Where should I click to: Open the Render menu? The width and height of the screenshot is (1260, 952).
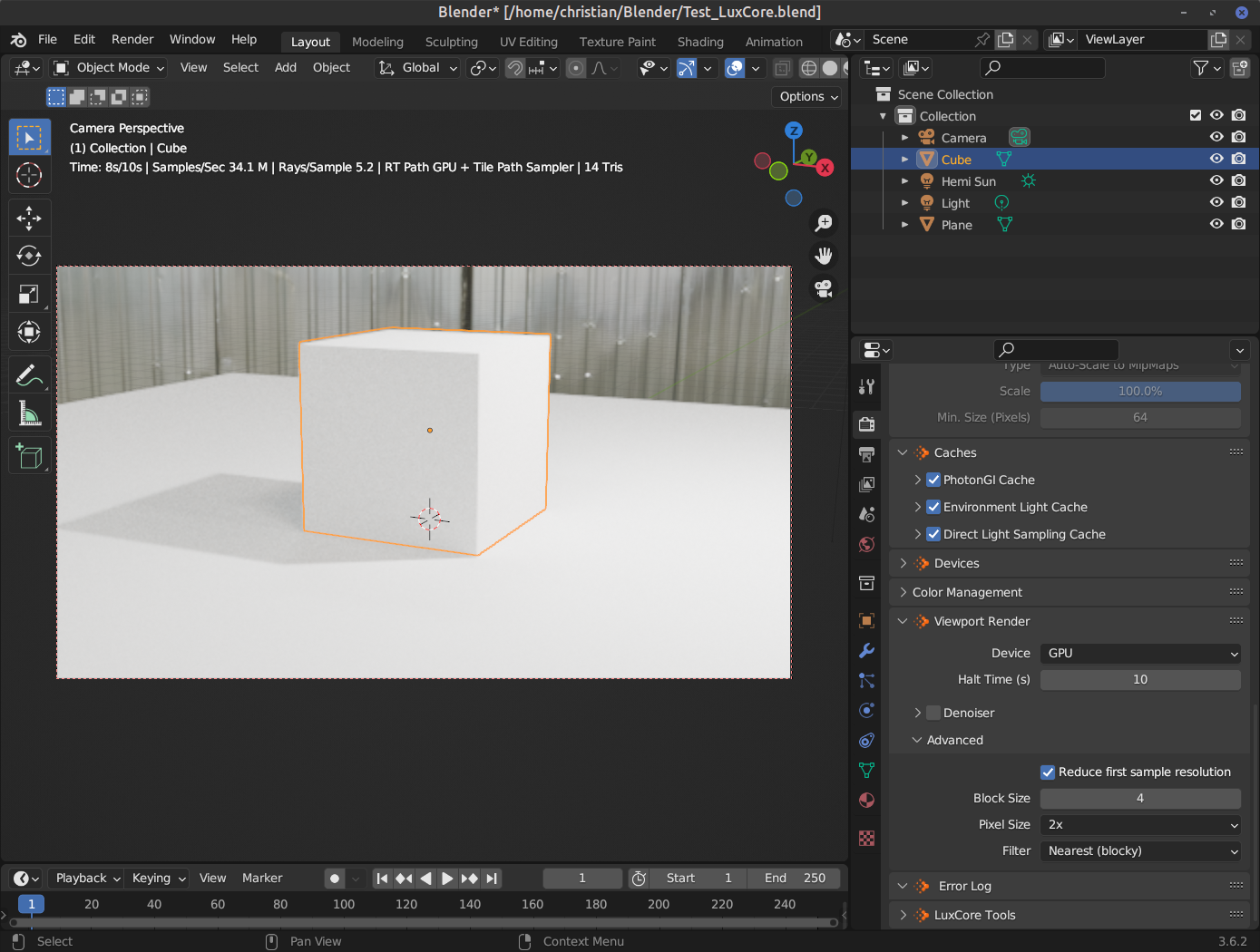coord(132,40)
